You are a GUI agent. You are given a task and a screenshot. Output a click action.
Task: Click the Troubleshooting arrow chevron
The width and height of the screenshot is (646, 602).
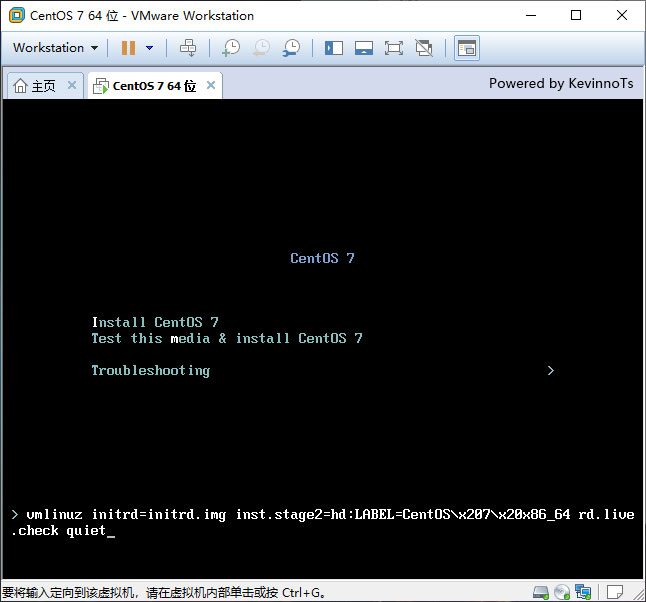(551, 370)
